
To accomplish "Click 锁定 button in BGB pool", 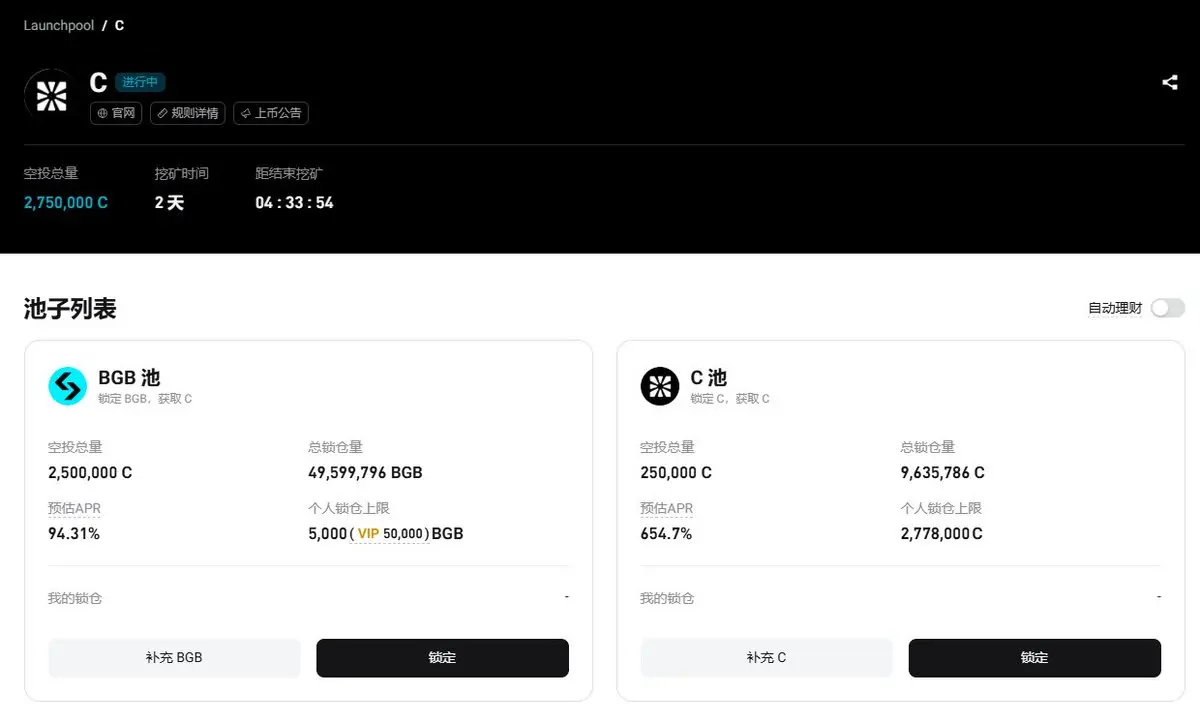I will coord(443,658).
